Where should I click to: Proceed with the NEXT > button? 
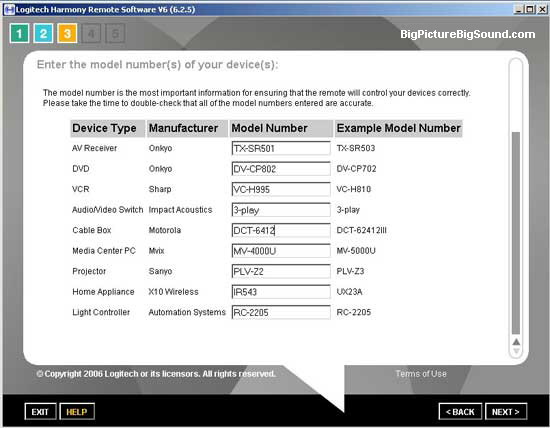[x=506, y=412]
